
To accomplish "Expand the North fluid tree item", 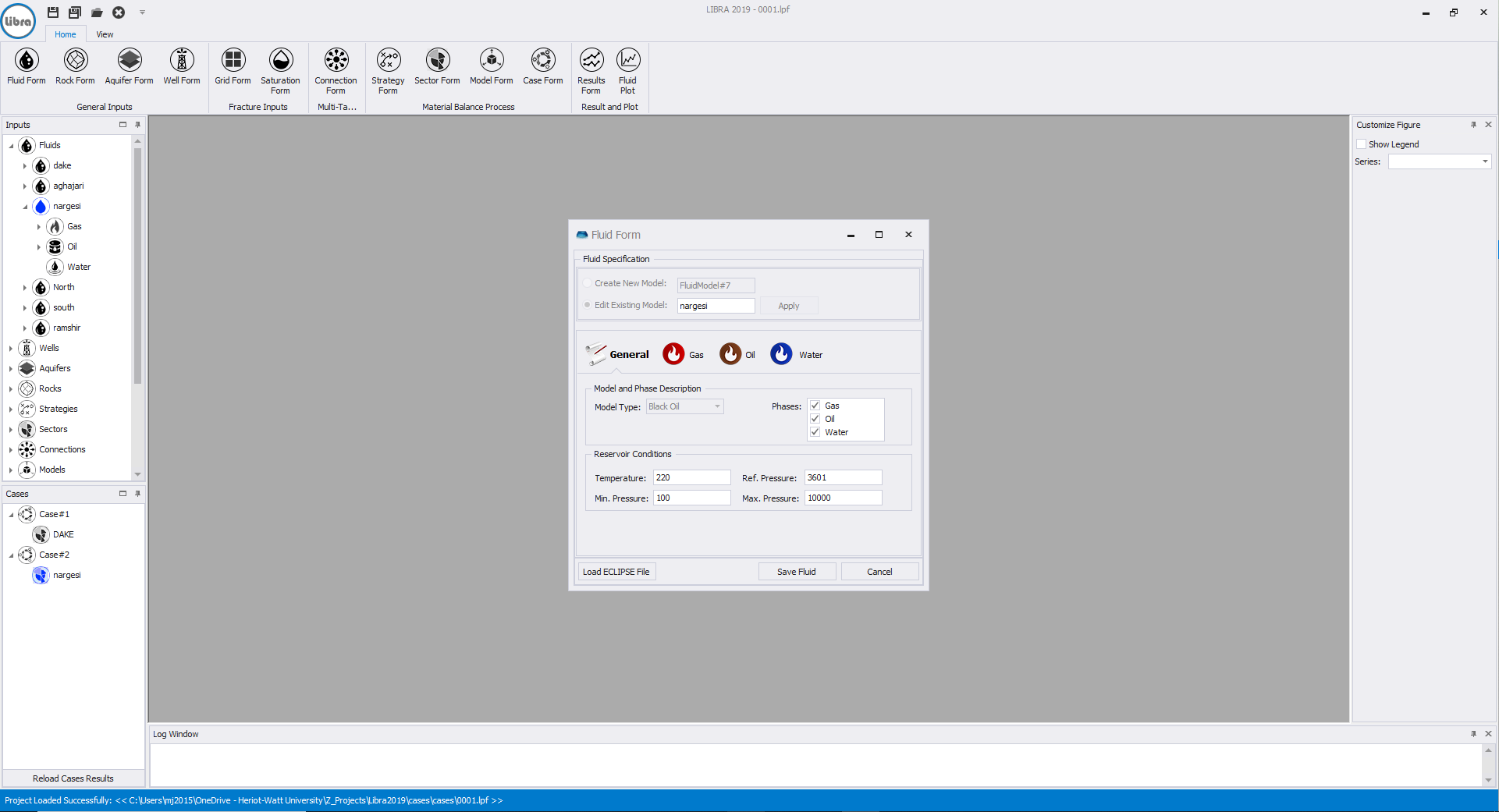I will click(x=25, y=287).
